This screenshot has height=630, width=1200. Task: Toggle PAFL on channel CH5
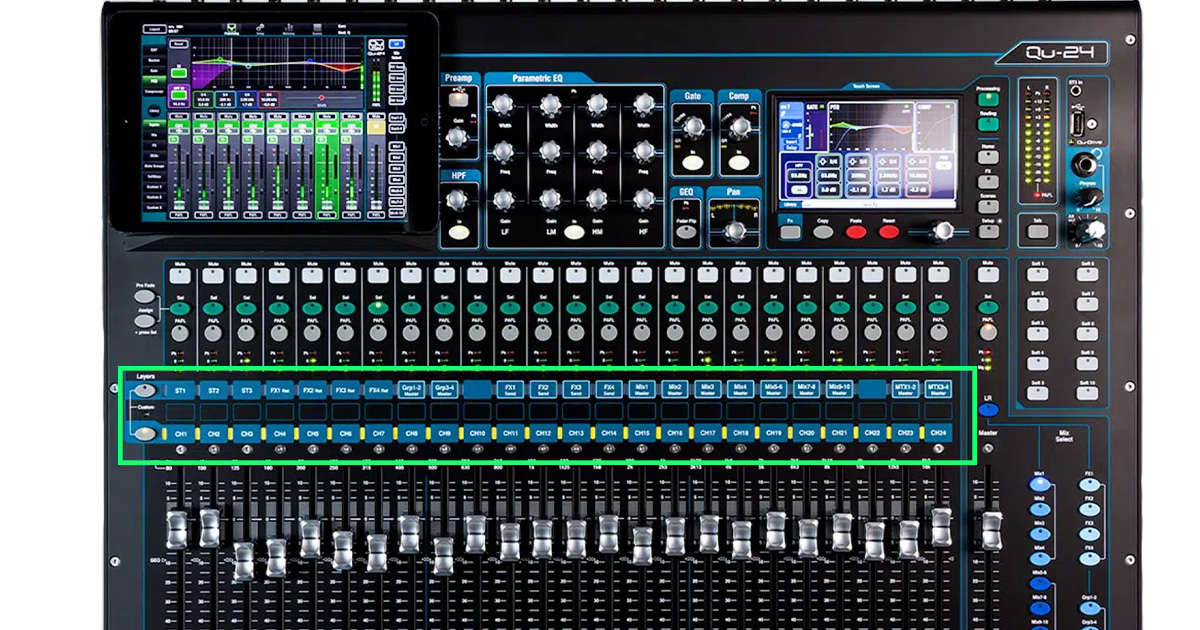311,333
